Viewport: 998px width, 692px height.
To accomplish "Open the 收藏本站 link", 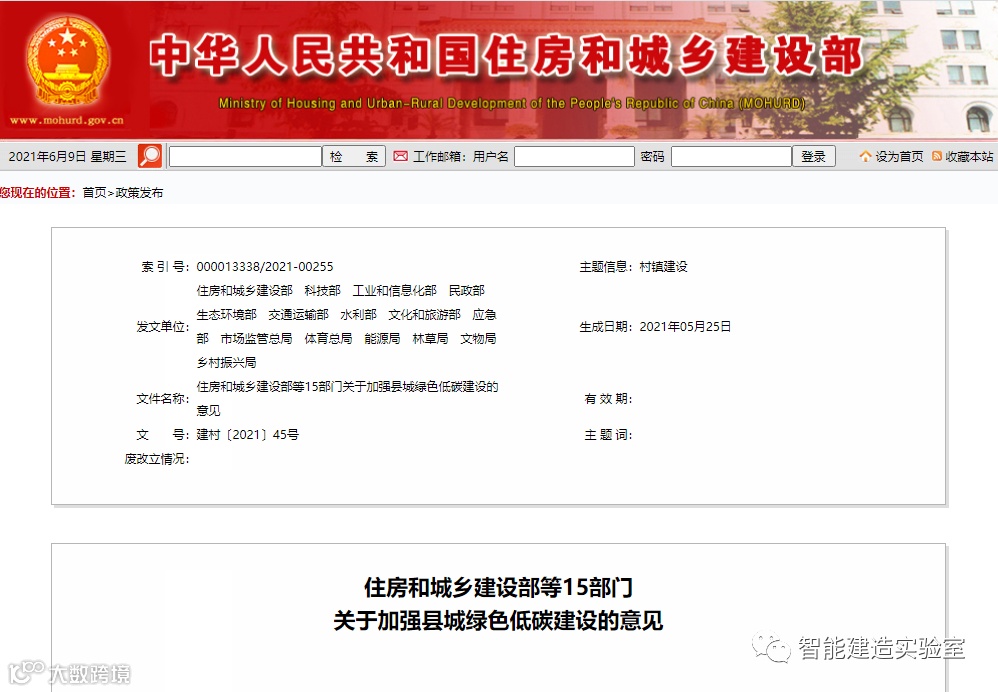I will [x=969, y=157].
